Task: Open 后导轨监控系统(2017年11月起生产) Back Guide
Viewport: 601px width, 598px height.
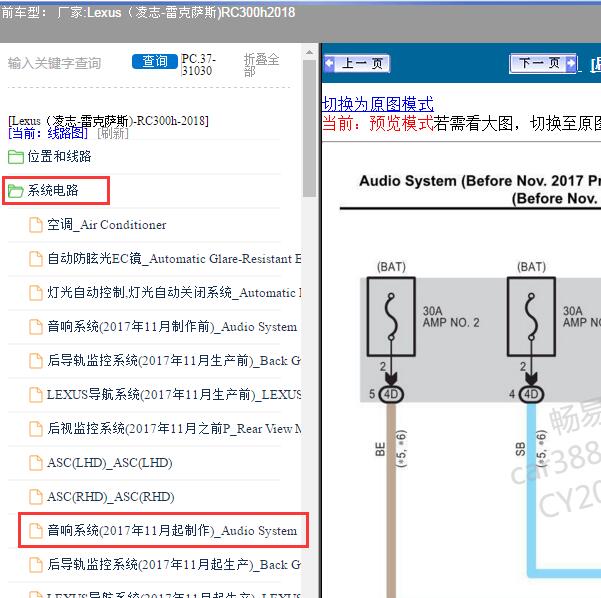Action: pos(174,565)
